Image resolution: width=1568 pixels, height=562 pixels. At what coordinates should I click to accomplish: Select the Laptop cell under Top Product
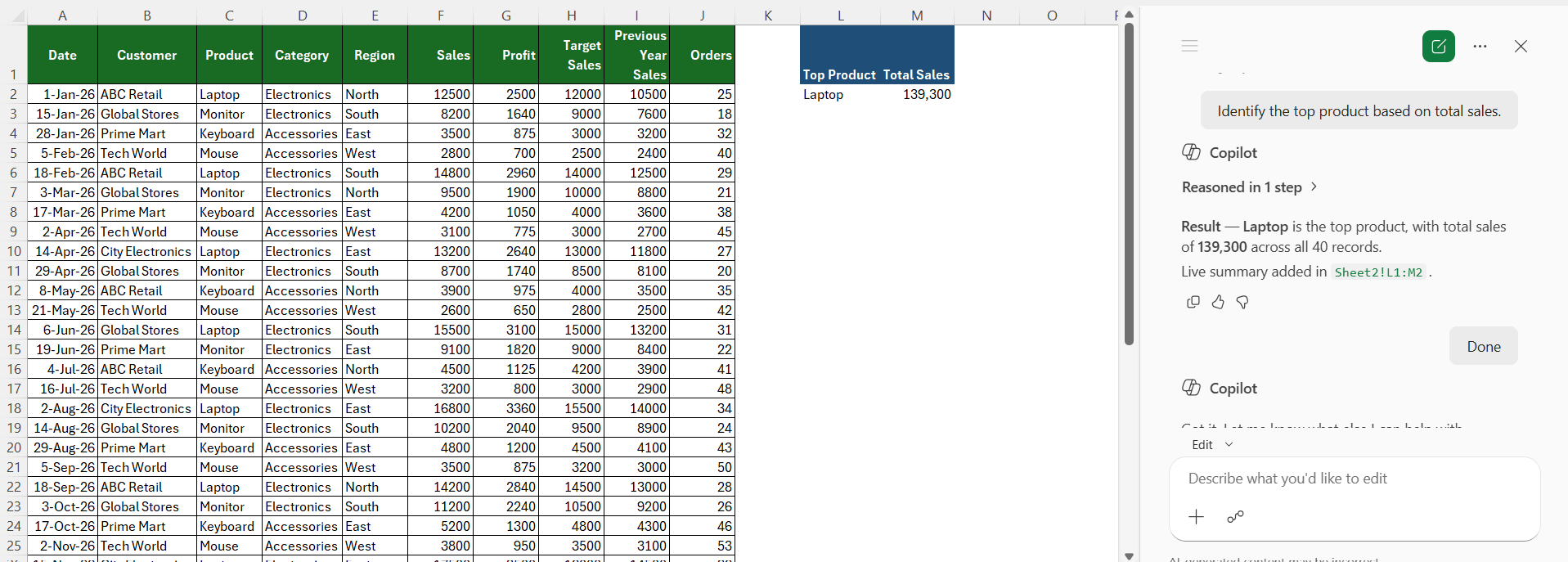(x=840, y=94)
